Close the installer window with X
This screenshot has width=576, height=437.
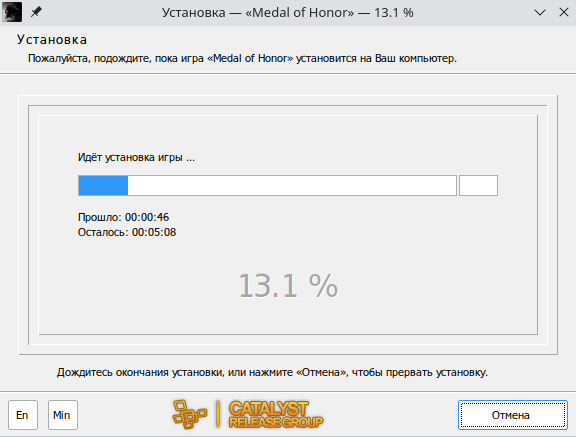564,12
